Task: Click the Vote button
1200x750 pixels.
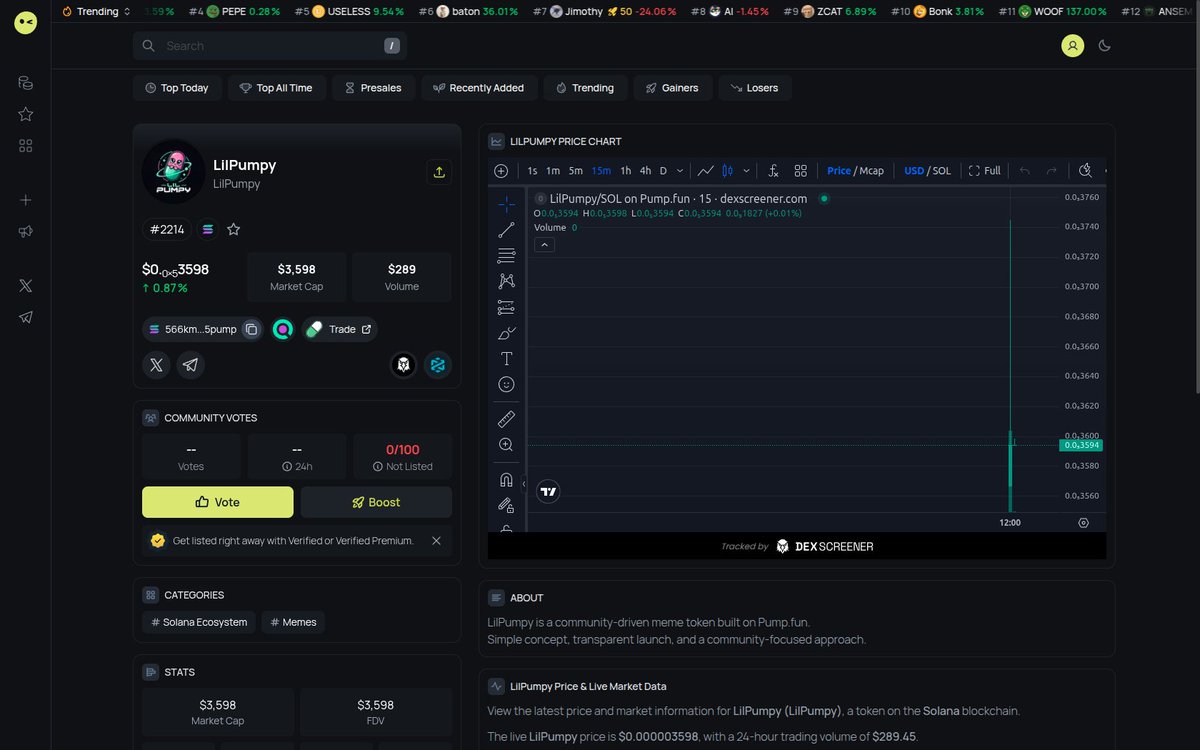Action: coord(218,502)
